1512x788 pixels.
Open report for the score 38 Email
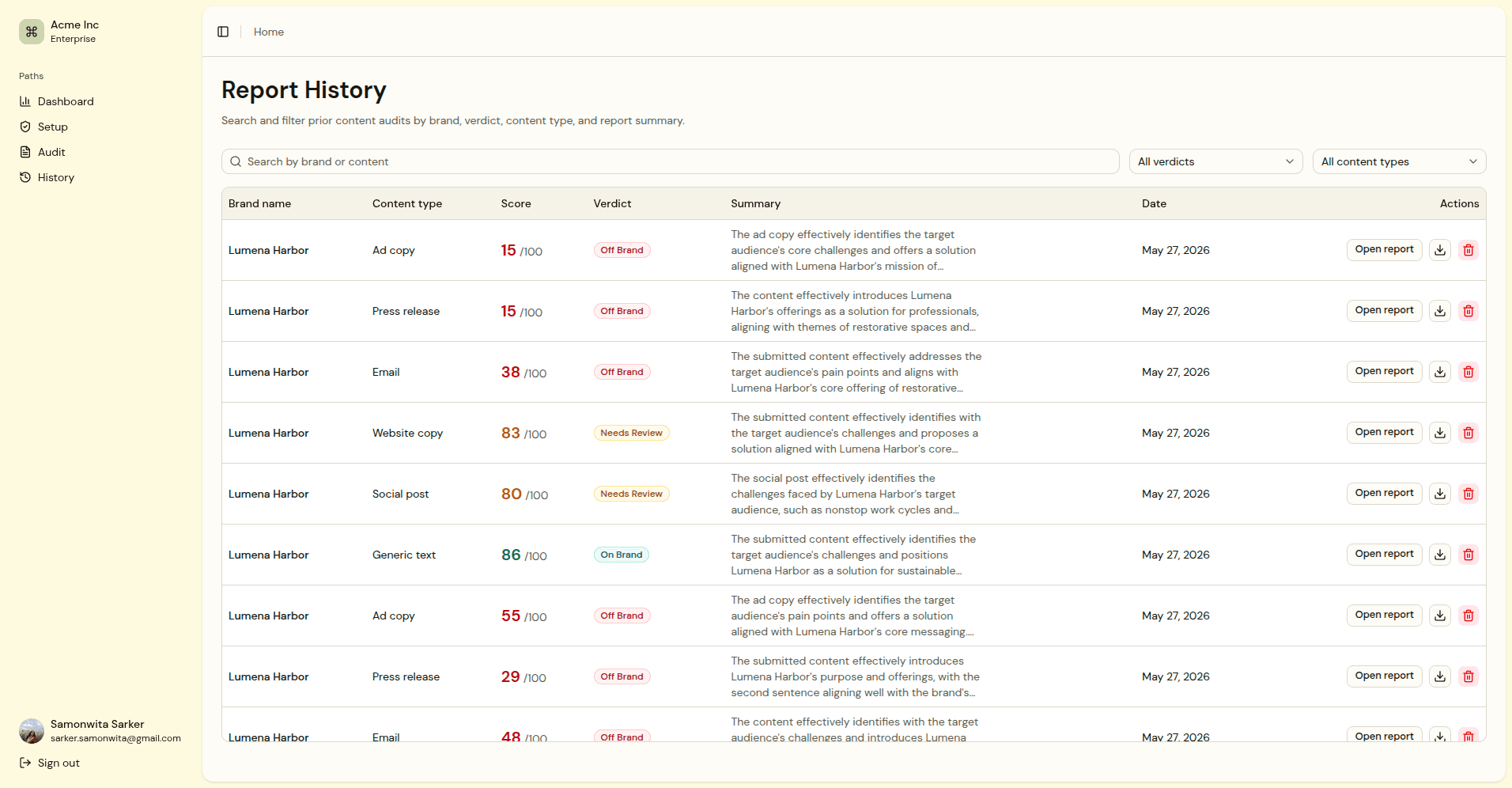(1384, 372)
